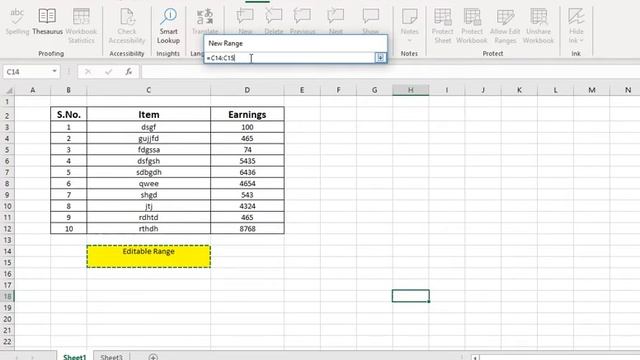Open the Name Box dropdown arrow
The height and width of the screenshot is (360, 640).
(x=54, y=71)
